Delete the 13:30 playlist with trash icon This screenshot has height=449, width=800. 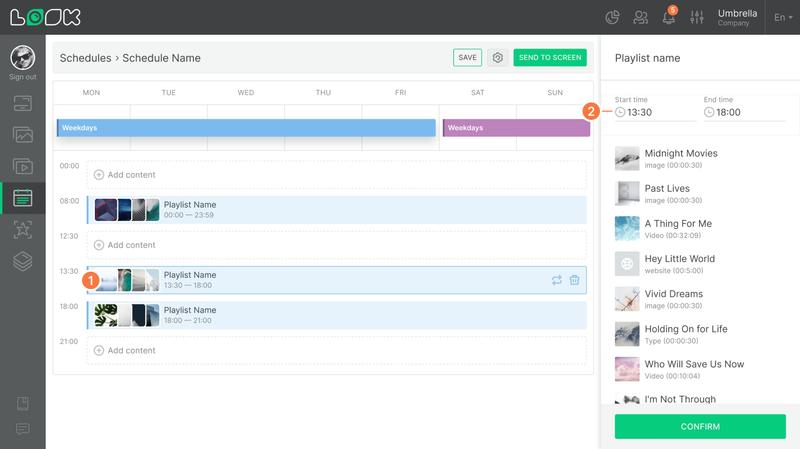[574, 280]
